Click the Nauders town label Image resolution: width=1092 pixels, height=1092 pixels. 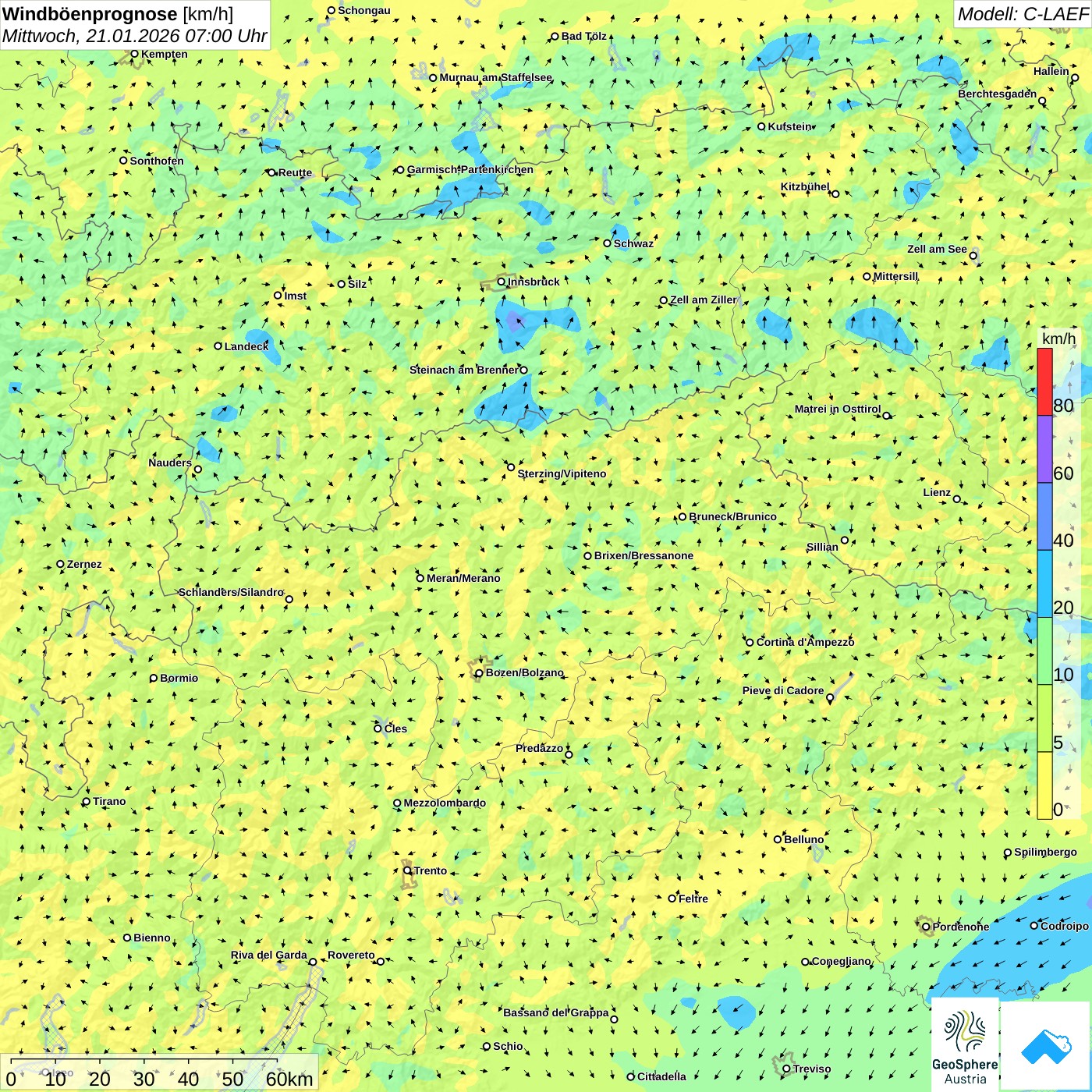170,463
